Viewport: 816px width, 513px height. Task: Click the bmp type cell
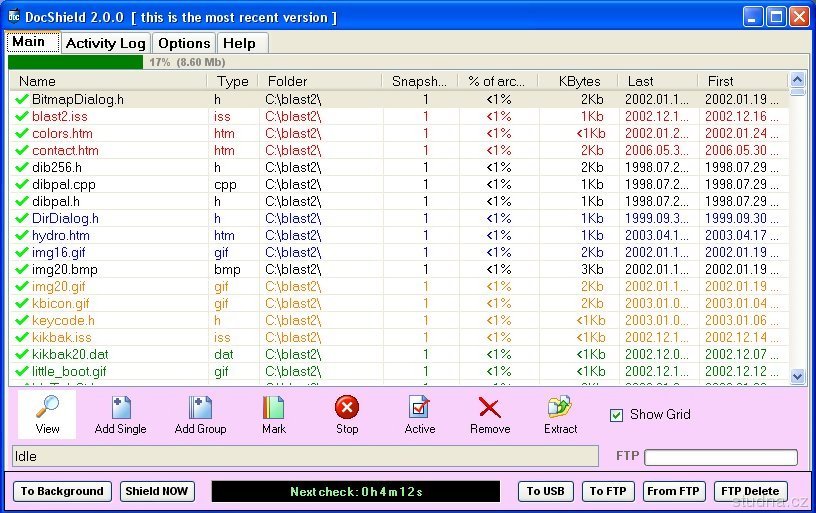(x=227, y=270)
